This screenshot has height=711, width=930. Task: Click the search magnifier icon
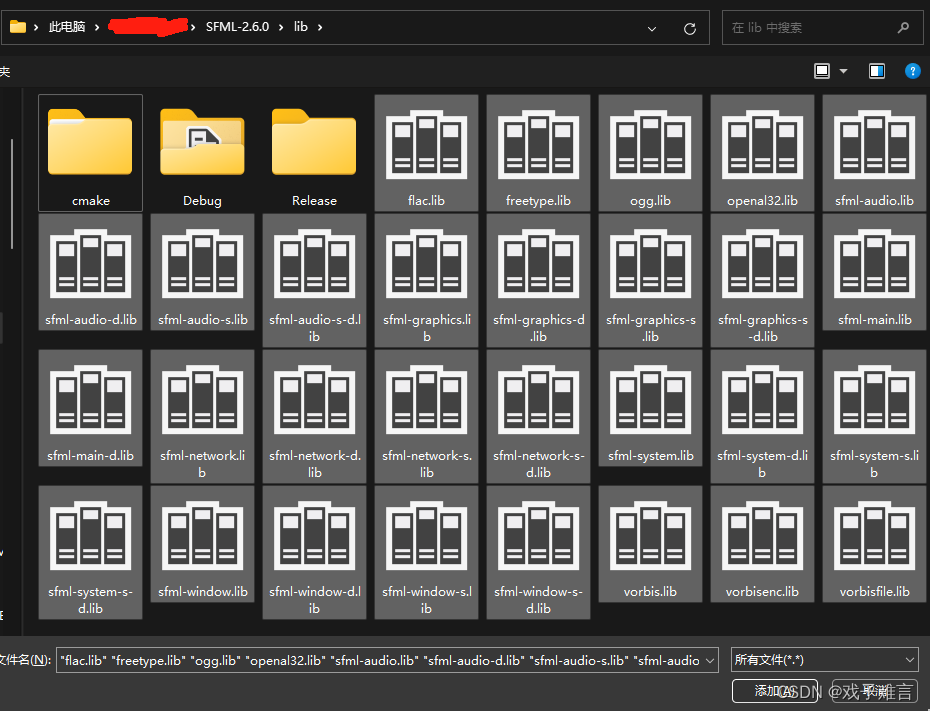[x=903, y=27]
